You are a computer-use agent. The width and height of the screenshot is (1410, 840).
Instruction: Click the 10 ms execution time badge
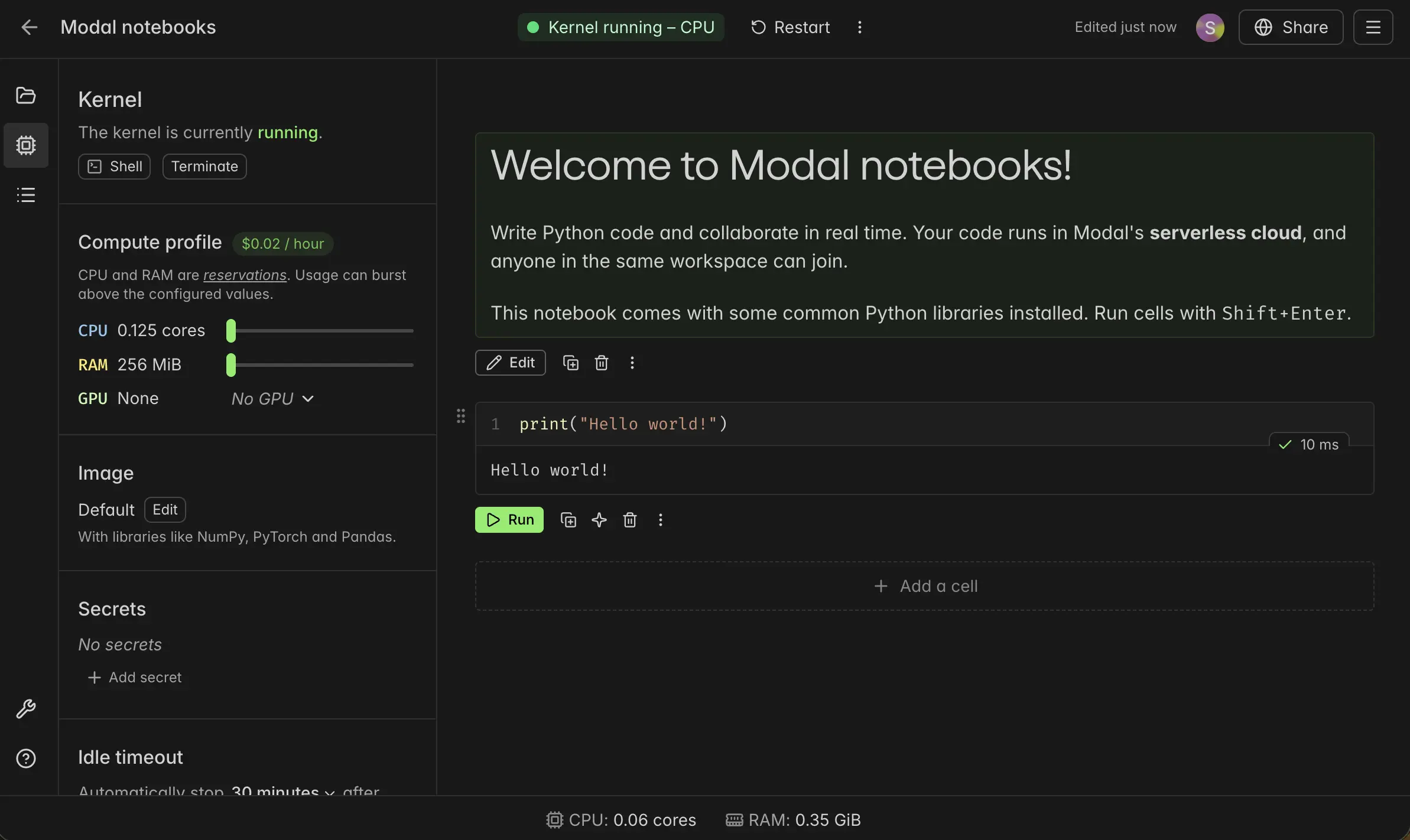1309,445
